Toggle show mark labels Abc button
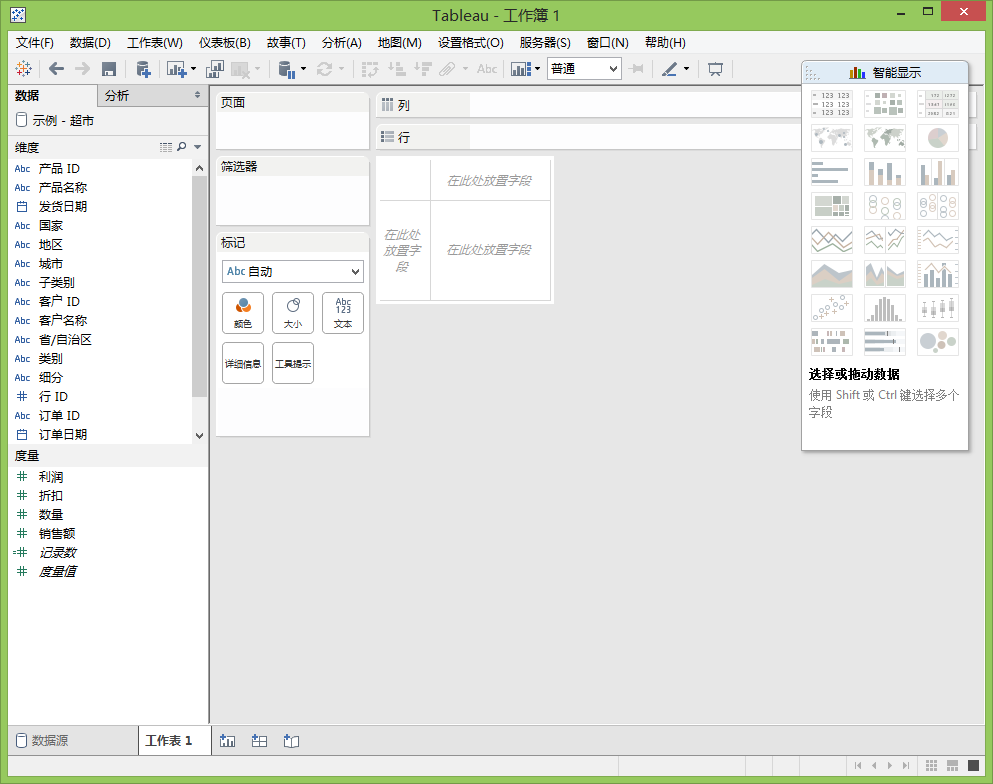The width and height of the screenshot is (993, 784). coord(487,68)
